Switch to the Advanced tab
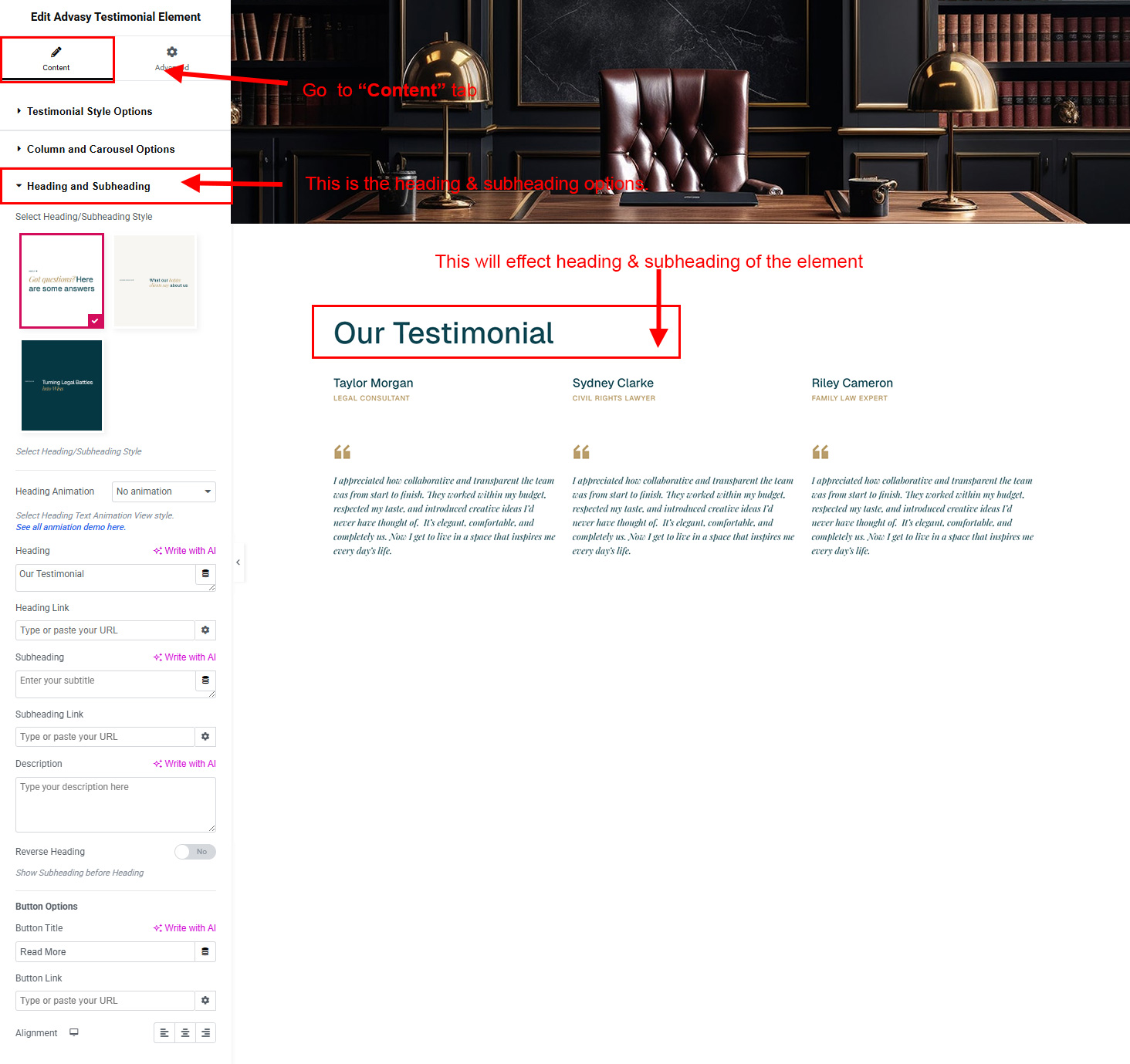 point(172,59)
